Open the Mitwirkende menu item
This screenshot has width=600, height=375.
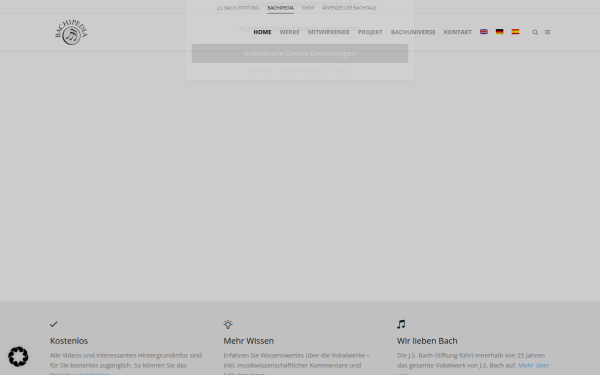pyautogui.click(x=329, y=32)
